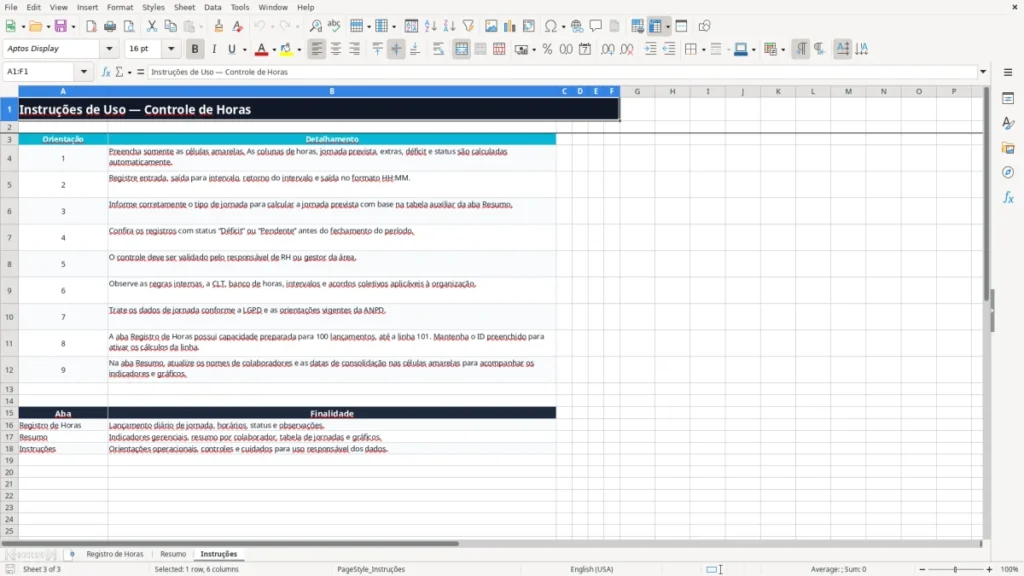
Task: Expand the Name Box dropdown arrow
Action: 84,72
